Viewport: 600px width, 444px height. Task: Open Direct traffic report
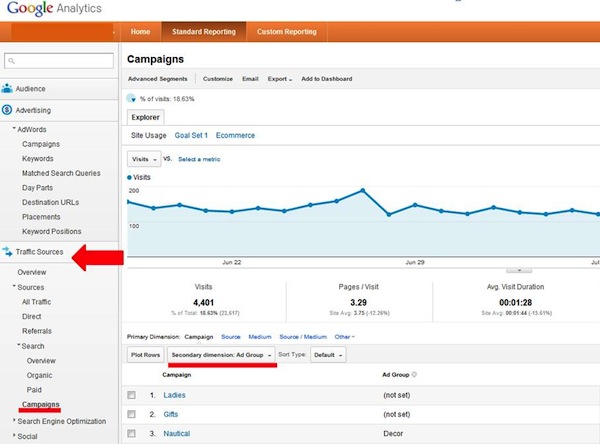coord(31,316)
